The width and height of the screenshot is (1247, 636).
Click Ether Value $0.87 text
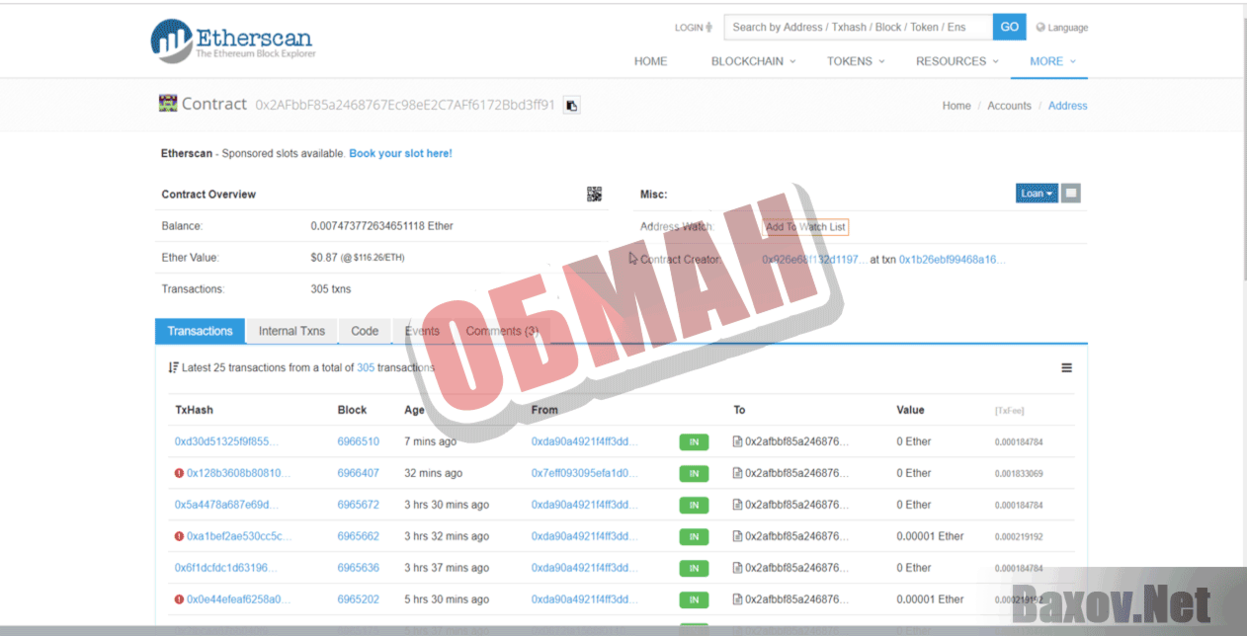tap(357, 257)
